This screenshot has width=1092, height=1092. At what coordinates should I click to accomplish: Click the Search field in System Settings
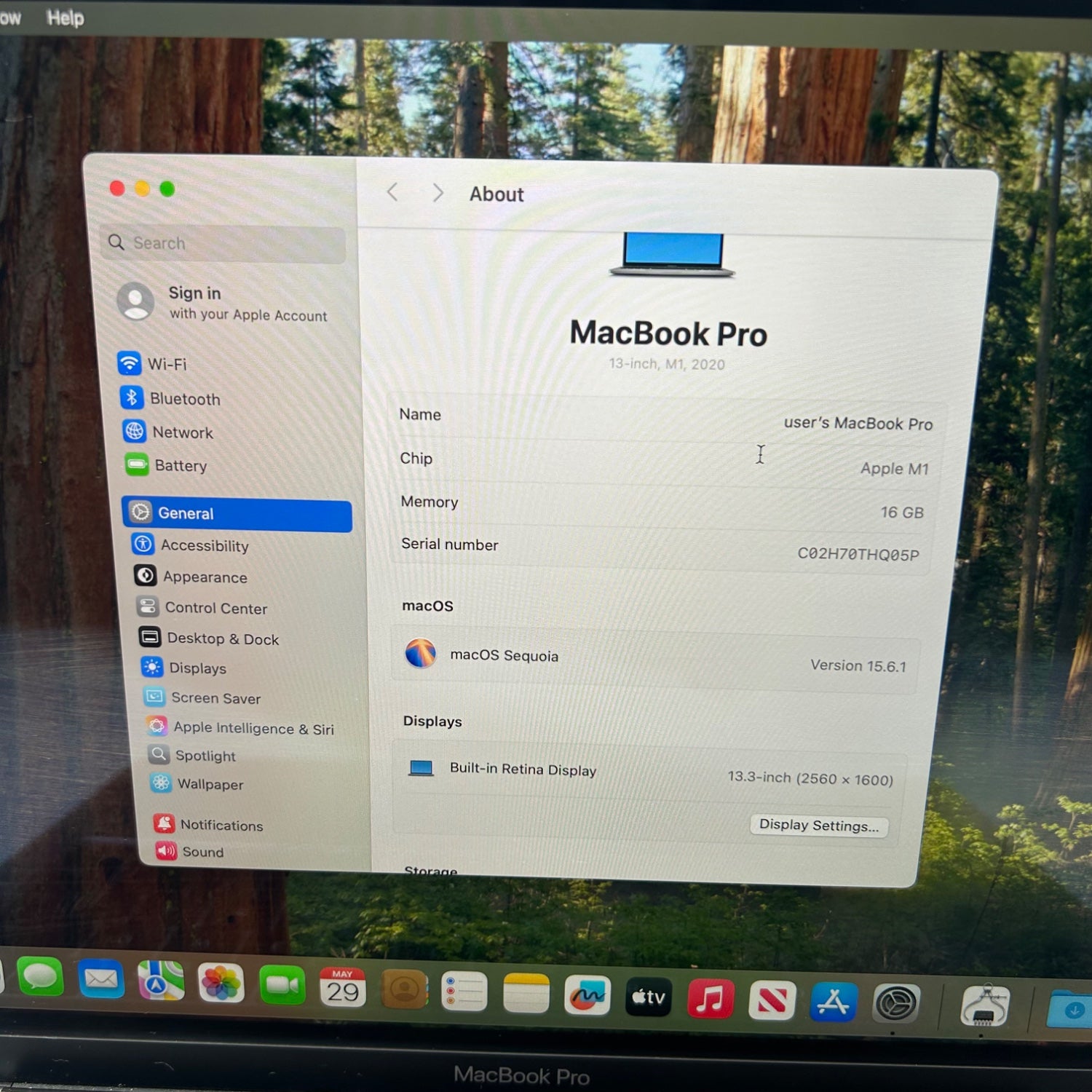223,243
